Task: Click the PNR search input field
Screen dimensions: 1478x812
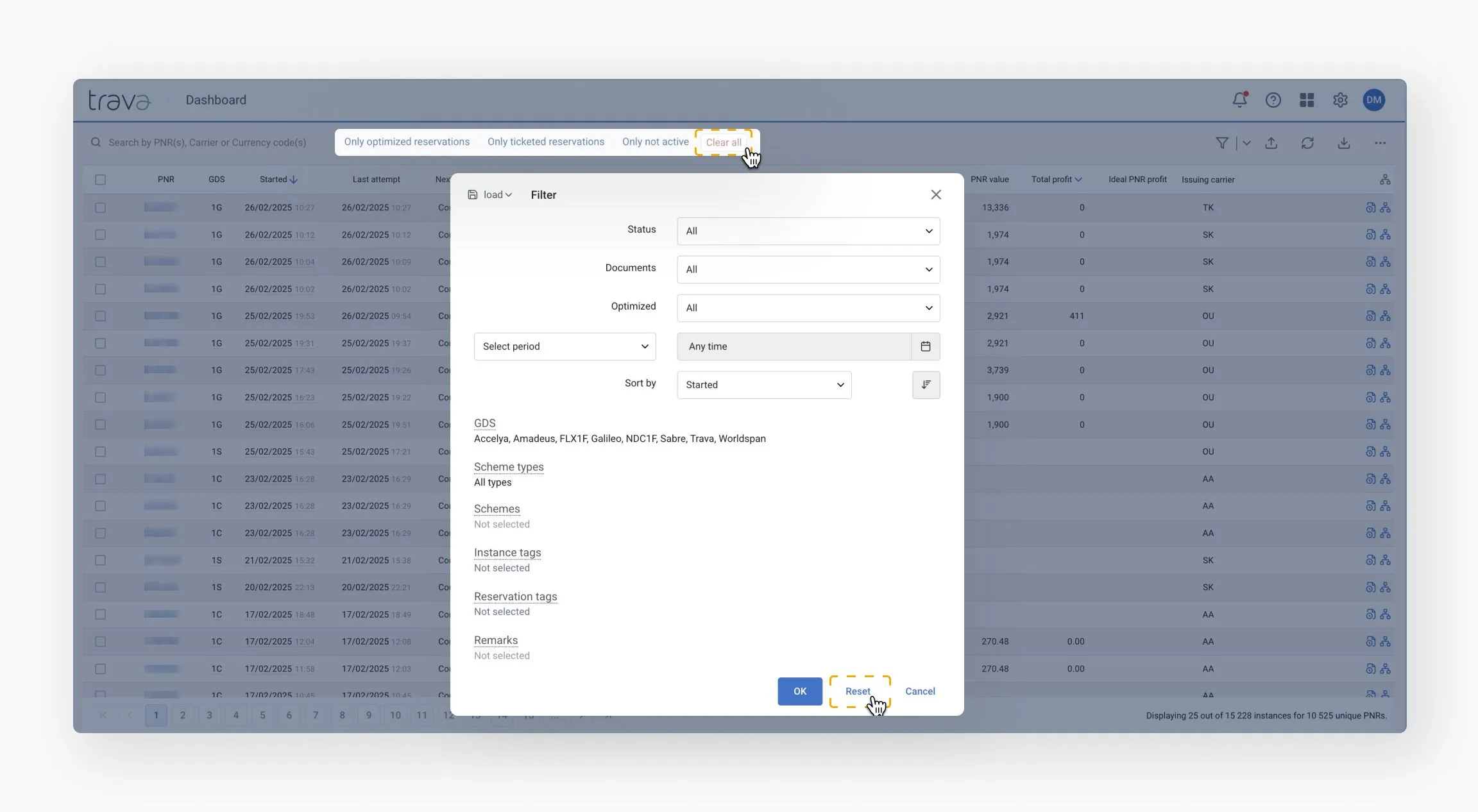Action: 207,142
